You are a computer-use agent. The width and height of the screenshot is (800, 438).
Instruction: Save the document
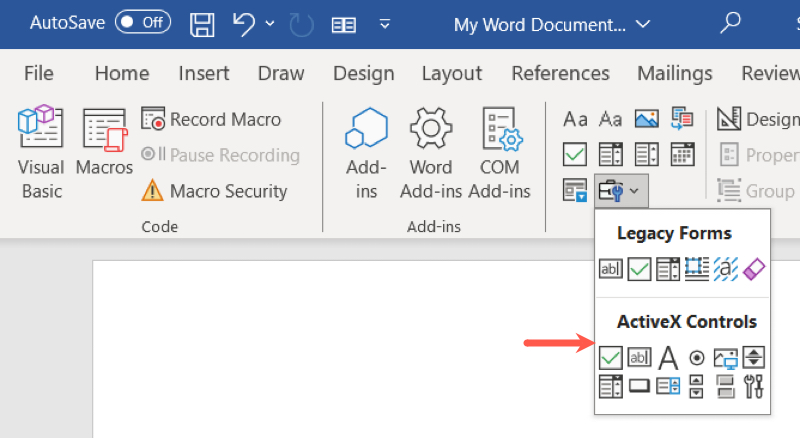(x=202, y=24)
